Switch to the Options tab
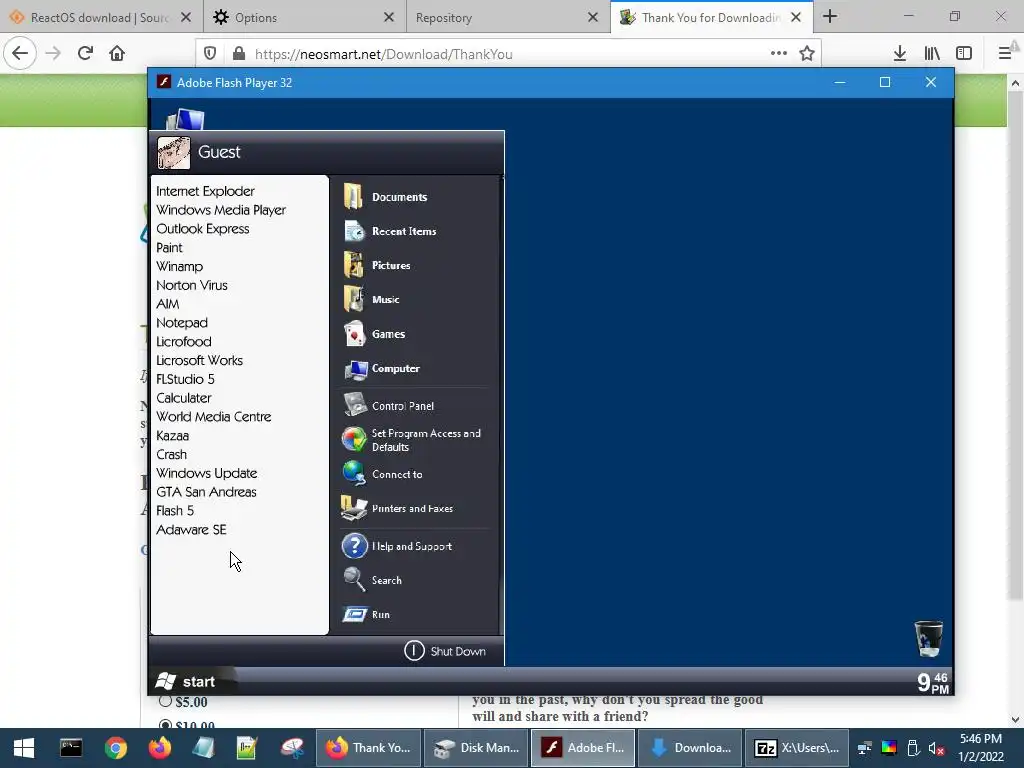Viewport: 1024px width, 768px height. point(304,18)
